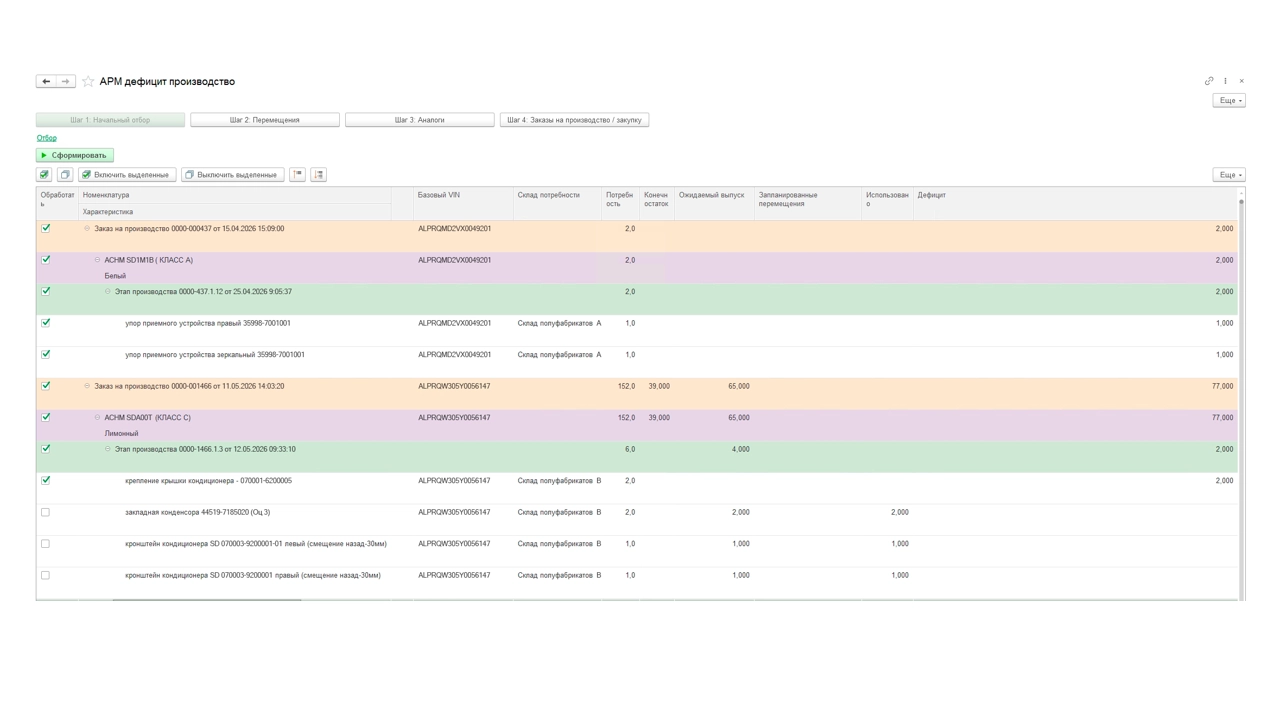Switch to Шаг 2: Перемещения

[x=265, y=120]
